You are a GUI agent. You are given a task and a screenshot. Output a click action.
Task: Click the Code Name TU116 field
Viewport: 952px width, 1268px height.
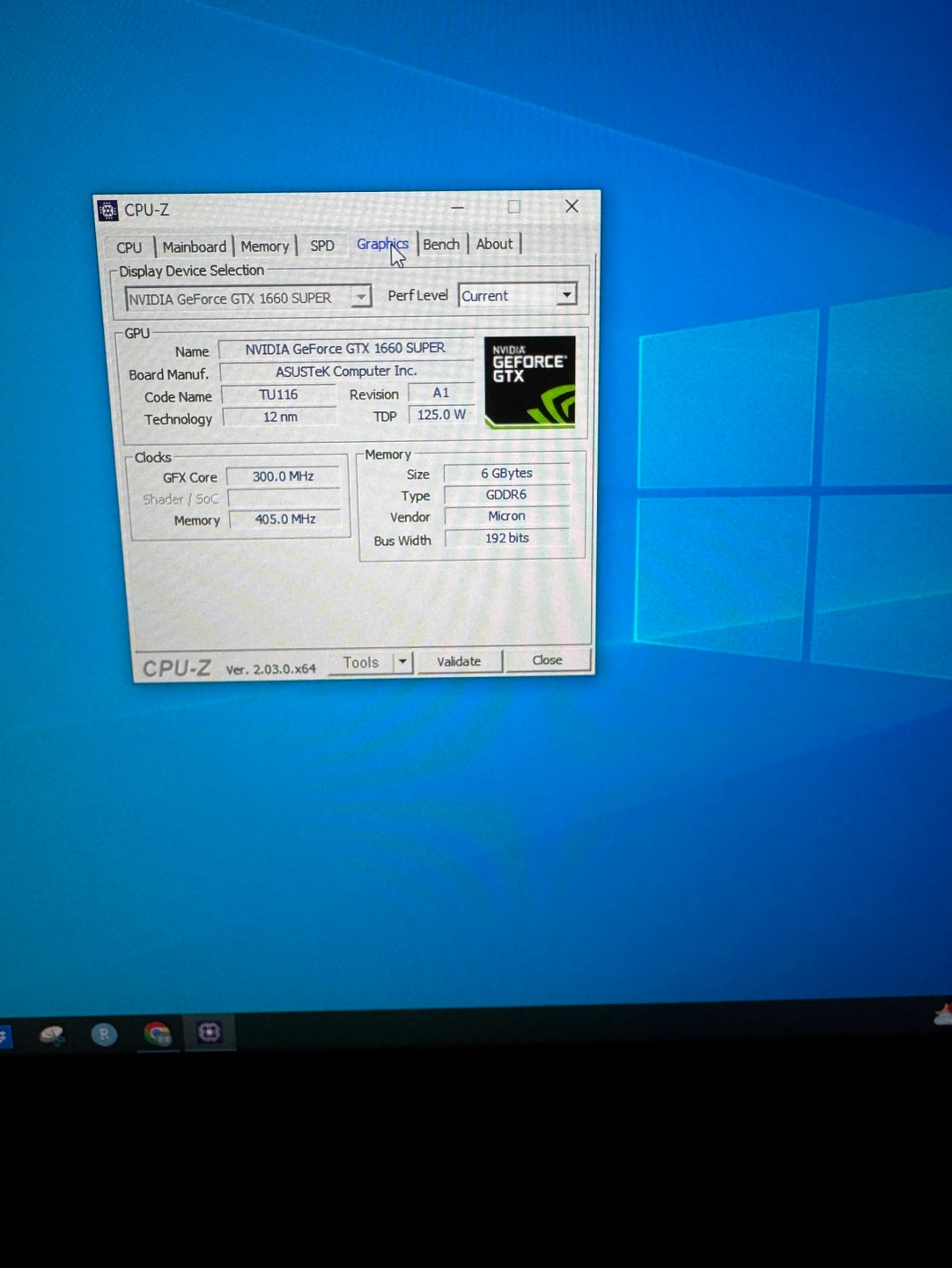278,394
